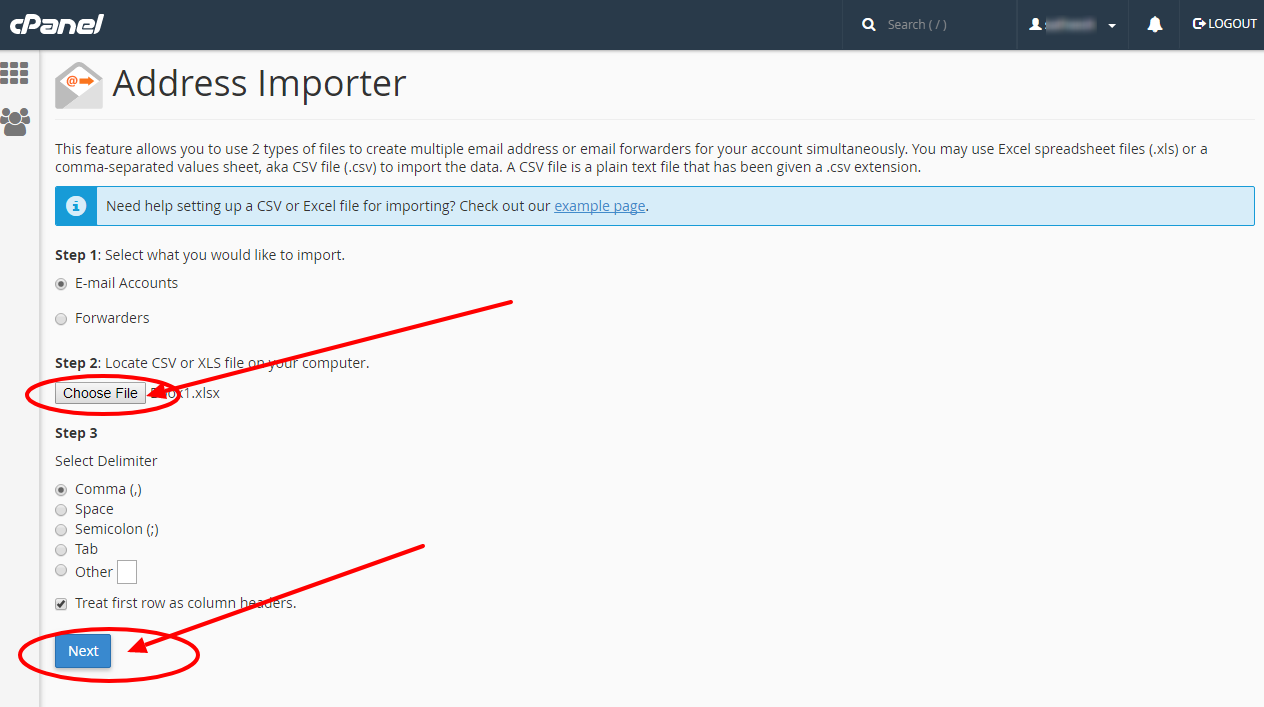Click the Next button
The width and height of the screenshot is (1264, 707).
click(83, 651)
